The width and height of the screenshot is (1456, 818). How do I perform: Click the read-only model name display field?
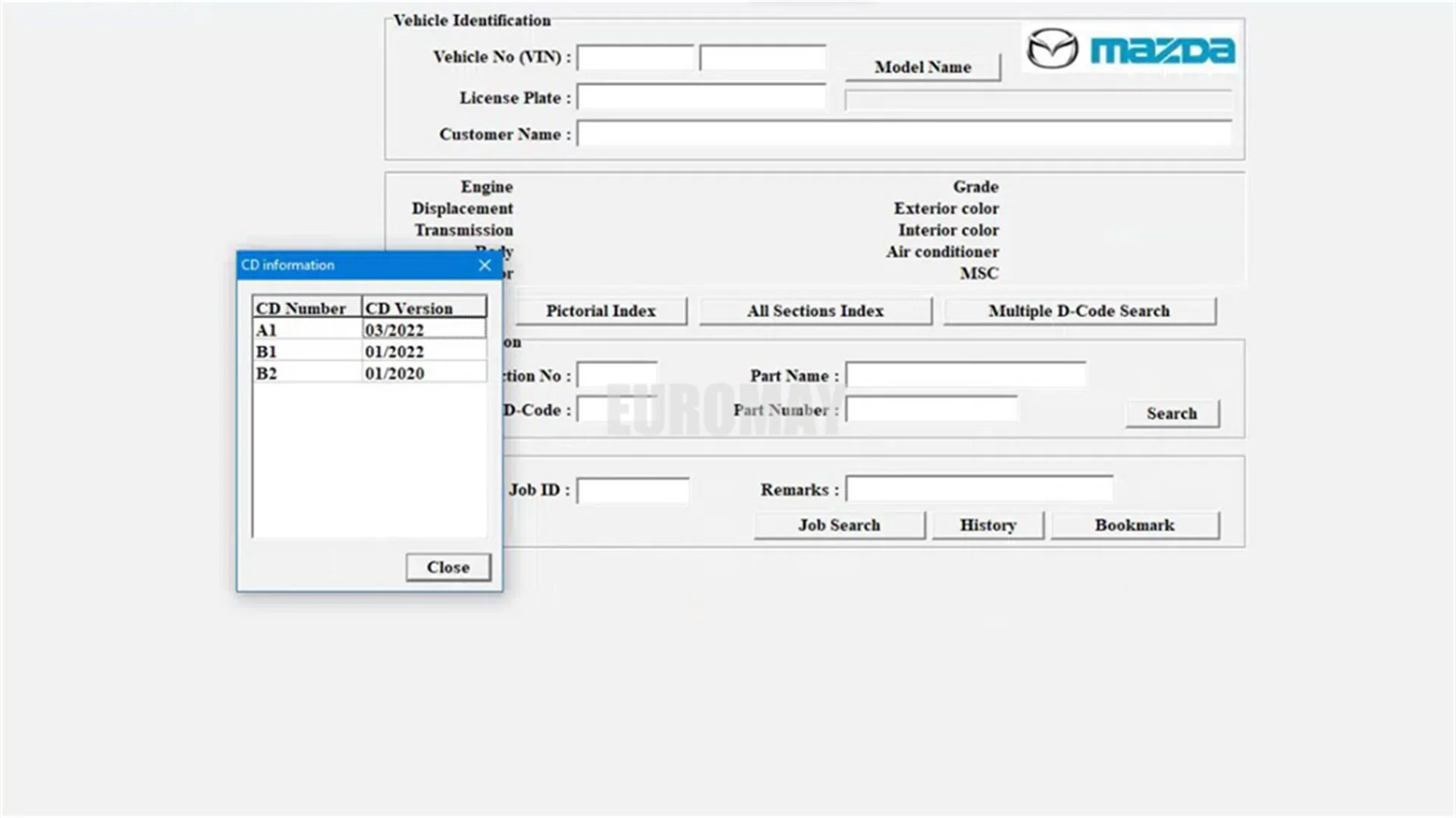1038,100
